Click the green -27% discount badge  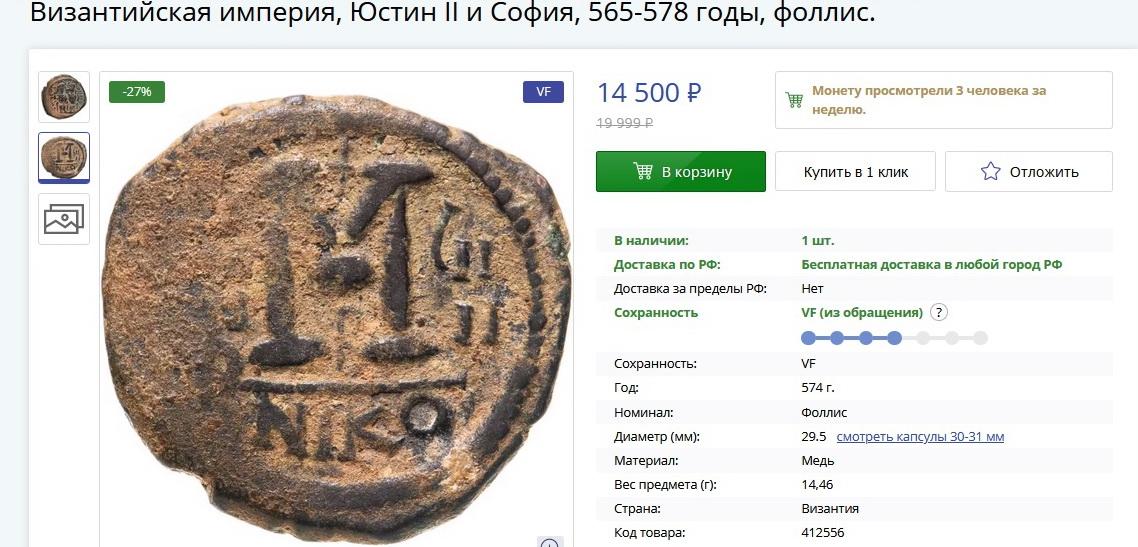pyautogui.click(x=137, y=92)
